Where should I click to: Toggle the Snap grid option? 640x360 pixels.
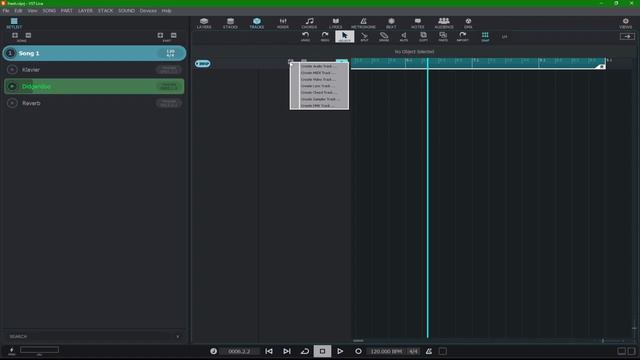[485, 37]
